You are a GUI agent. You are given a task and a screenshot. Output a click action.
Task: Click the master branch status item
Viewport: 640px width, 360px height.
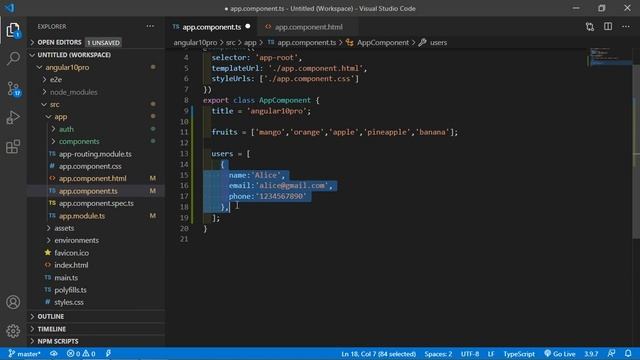[25, 354]
